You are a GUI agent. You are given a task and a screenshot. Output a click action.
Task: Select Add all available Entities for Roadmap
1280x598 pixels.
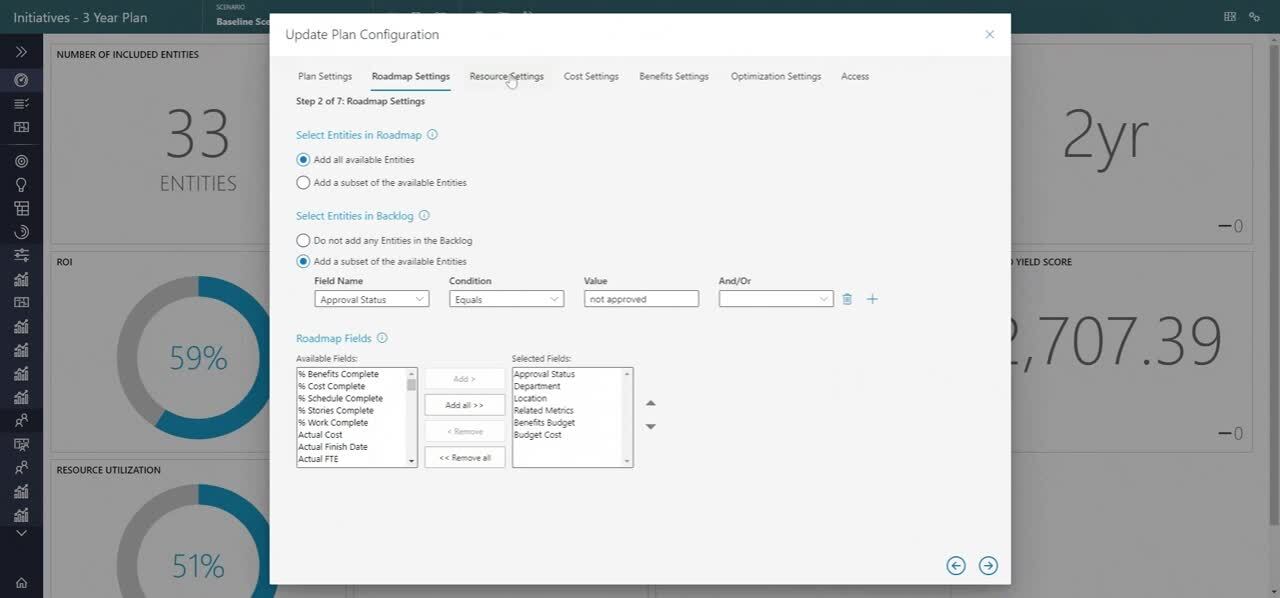click(x=303, y=160)
